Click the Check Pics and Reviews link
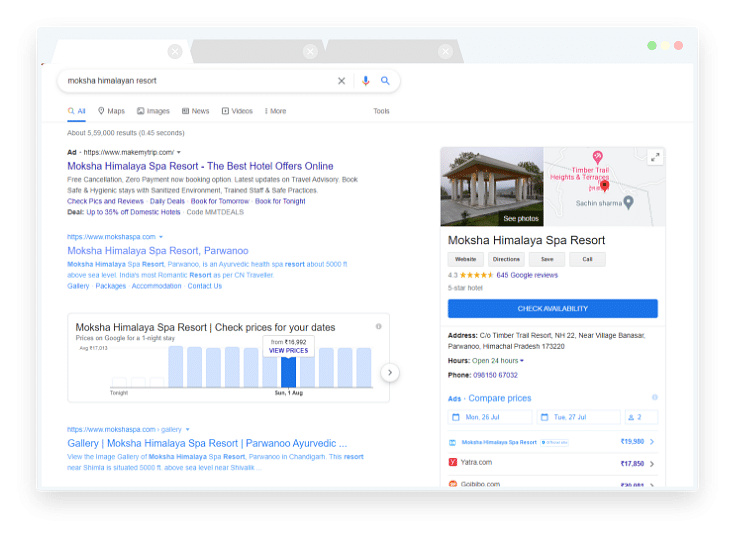 tap(105, 201)
